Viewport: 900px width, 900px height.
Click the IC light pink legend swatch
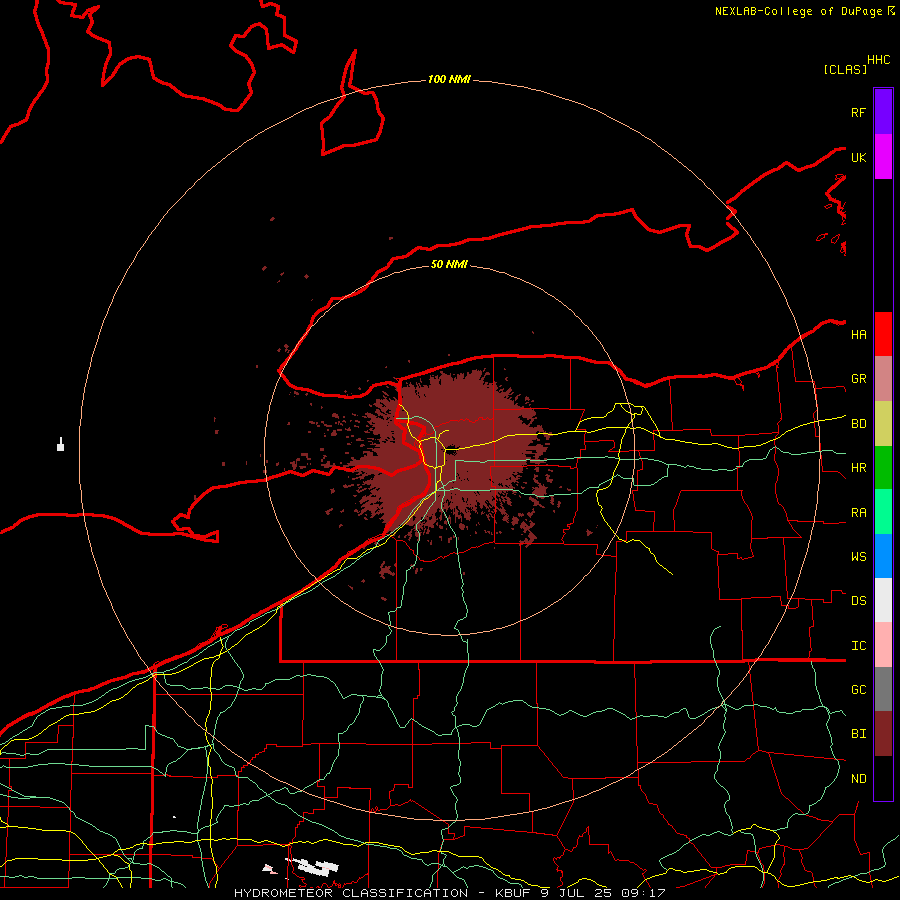tap(883, 645)
